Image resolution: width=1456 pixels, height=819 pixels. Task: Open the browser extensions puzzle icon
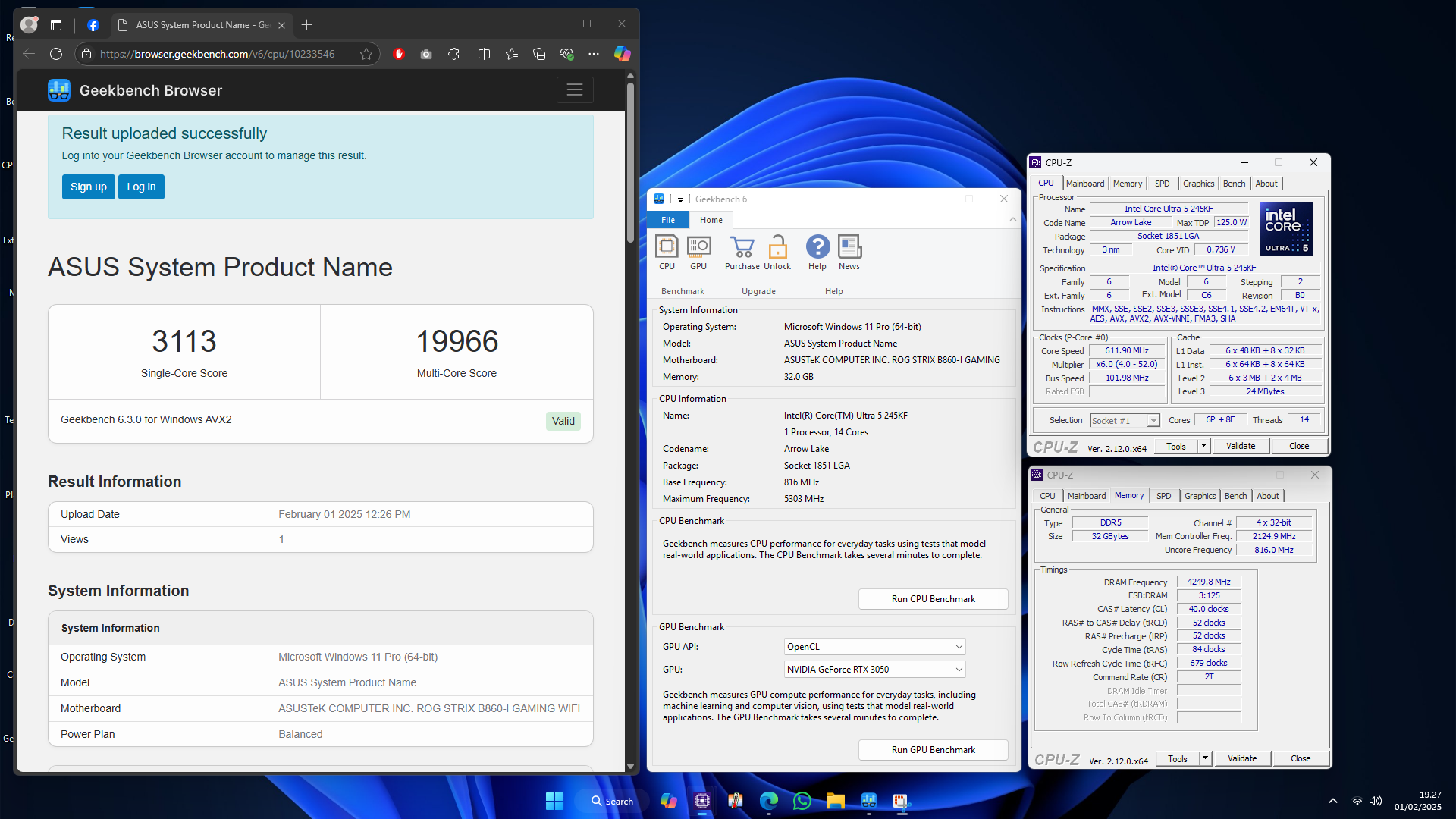[453, 54]
